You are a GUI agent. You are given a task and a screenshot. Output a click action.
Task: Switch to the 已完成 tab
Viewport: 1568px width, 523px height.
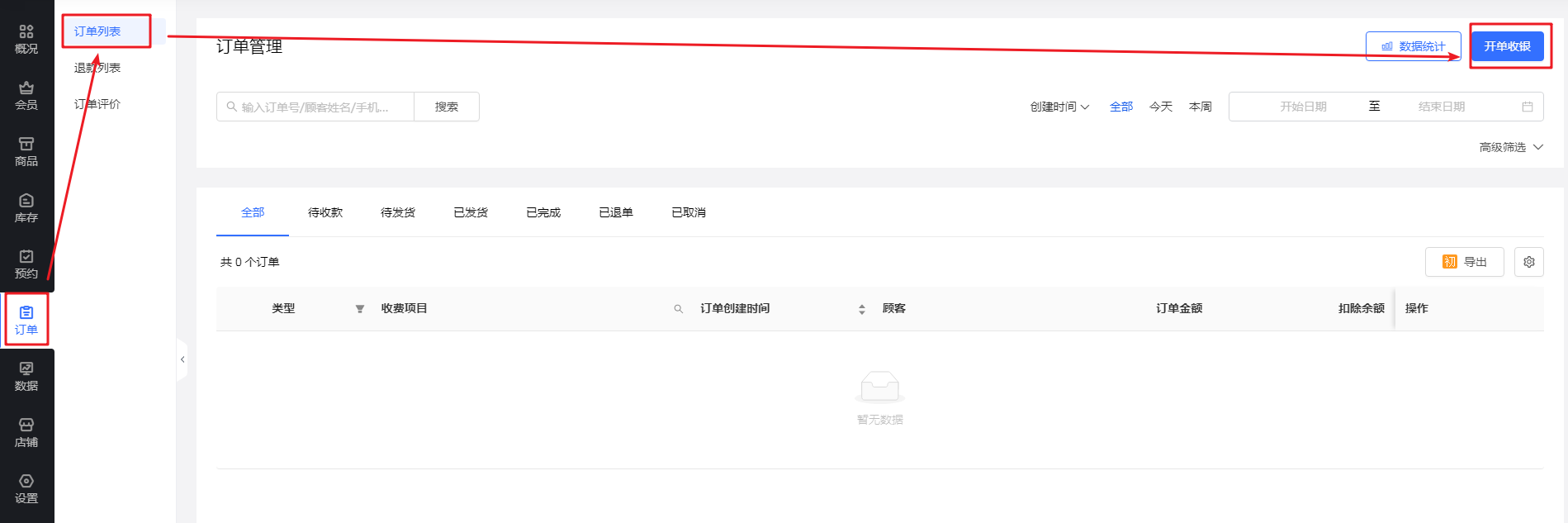[x=543, y=212]
